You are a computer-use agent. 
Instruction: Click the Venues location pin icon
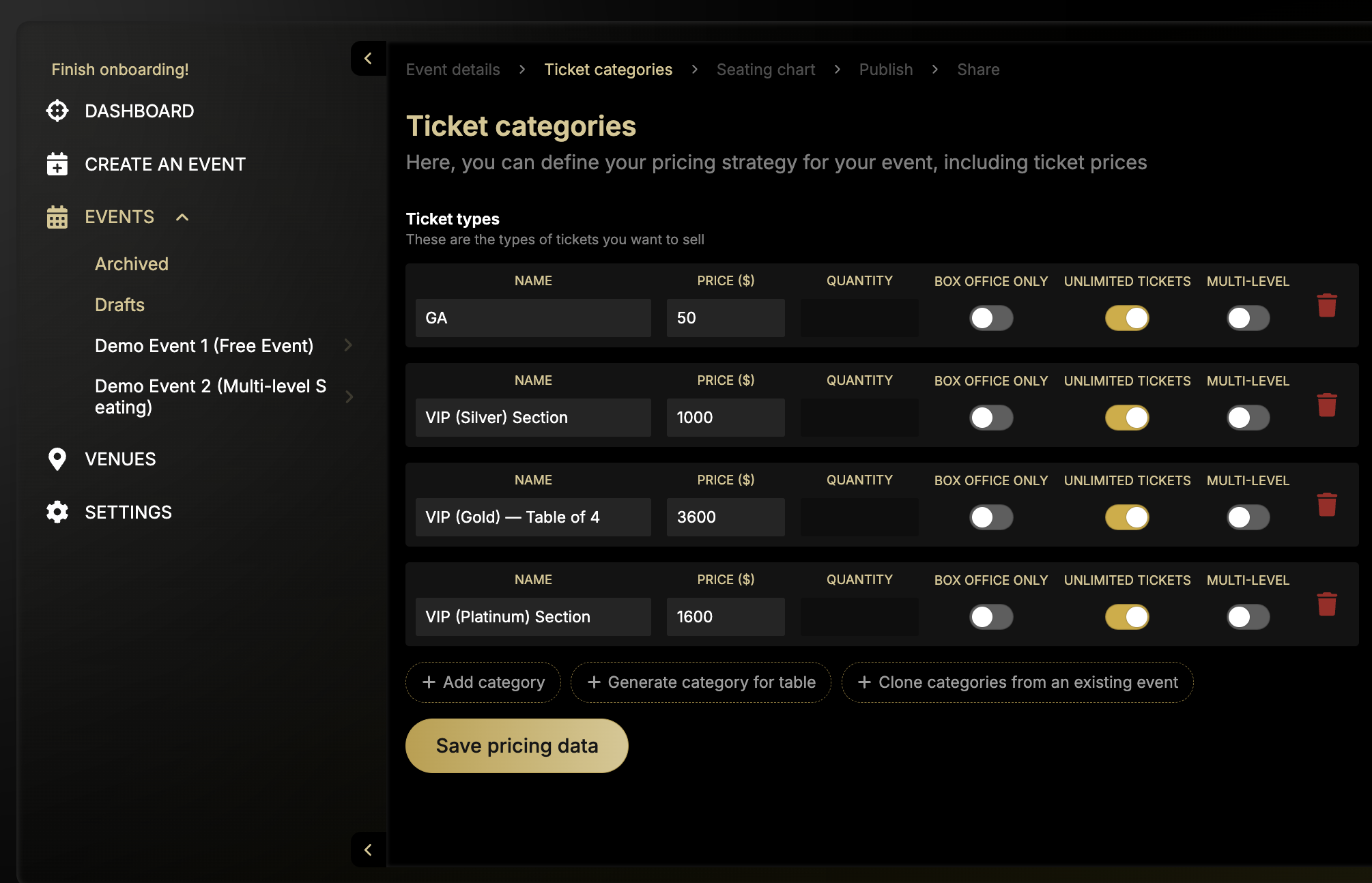tap(57, 459)
